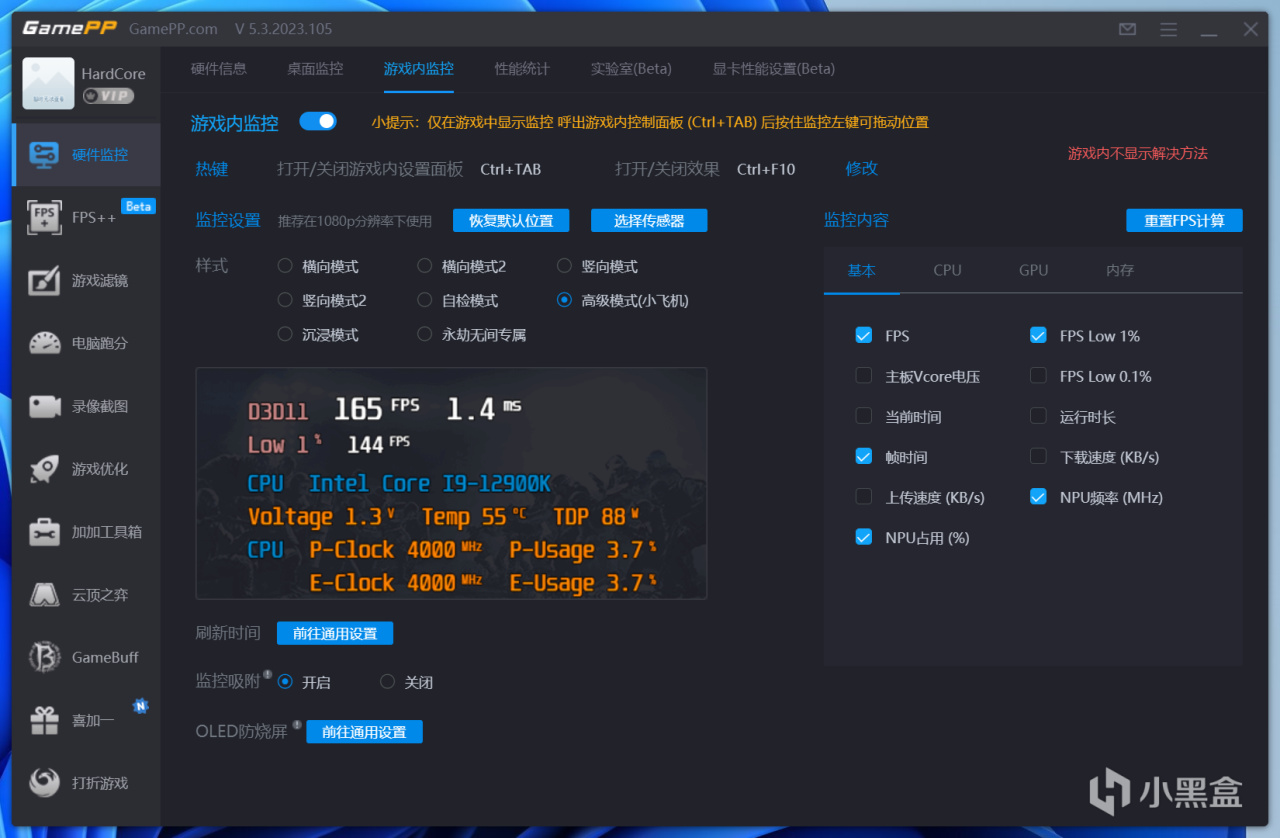
Task: Click 前往通用设置 next to 刷新时间
Action: tap(335, 633)
